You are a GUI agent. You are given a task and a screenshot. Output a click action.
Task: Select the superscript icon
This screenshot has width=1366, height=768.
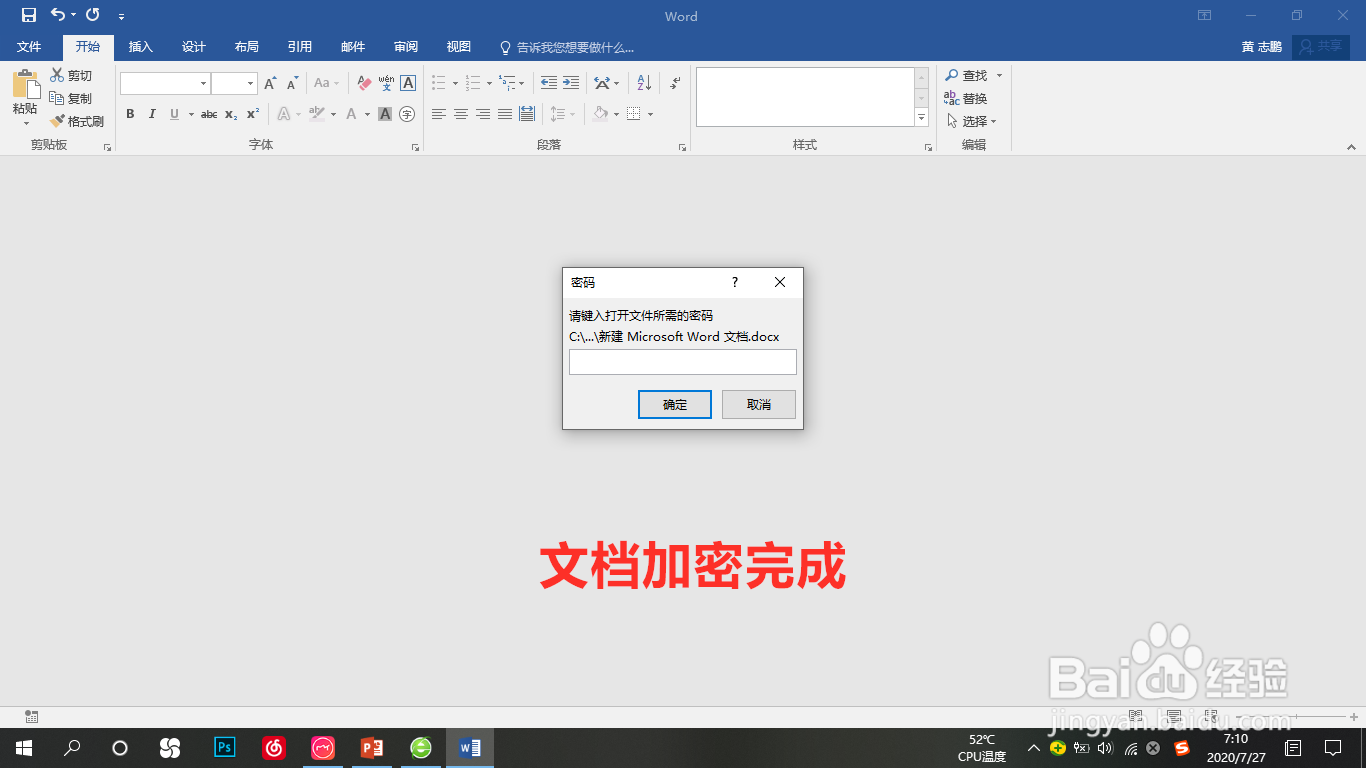point(254,114)
